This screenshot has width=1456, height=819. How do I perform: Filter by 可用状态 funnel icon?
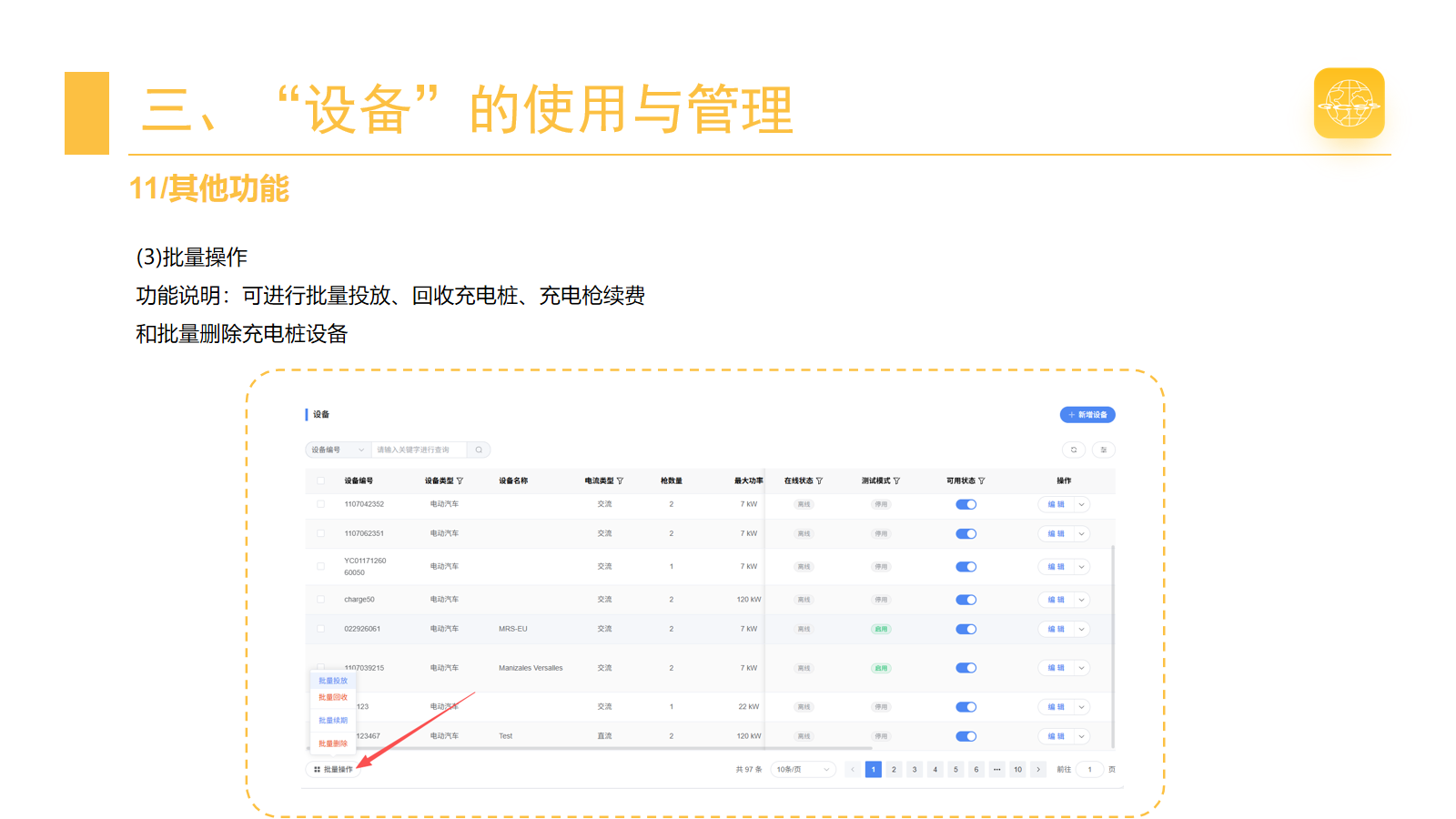coord(981,480)
